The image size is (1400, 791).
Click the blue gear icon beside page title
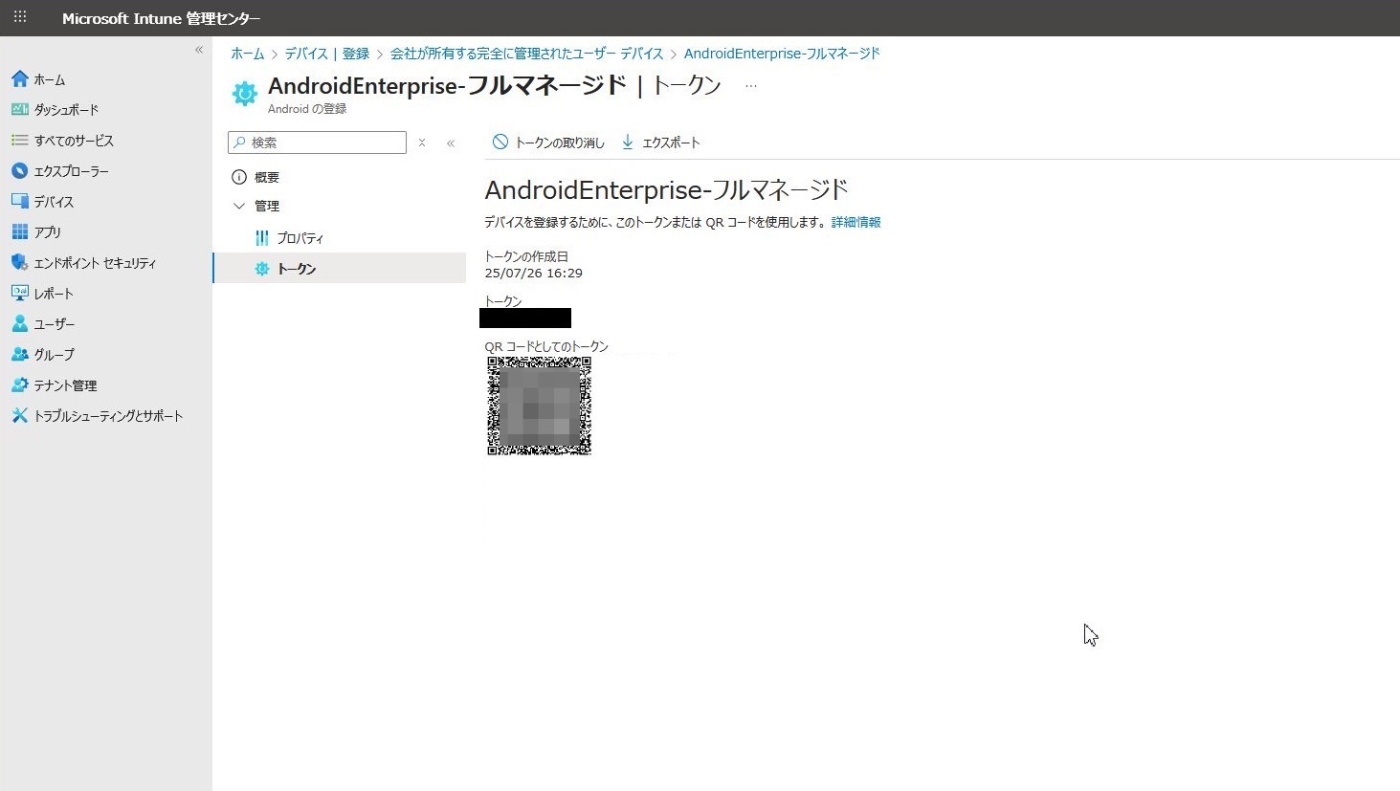click(x=244, y=93)
